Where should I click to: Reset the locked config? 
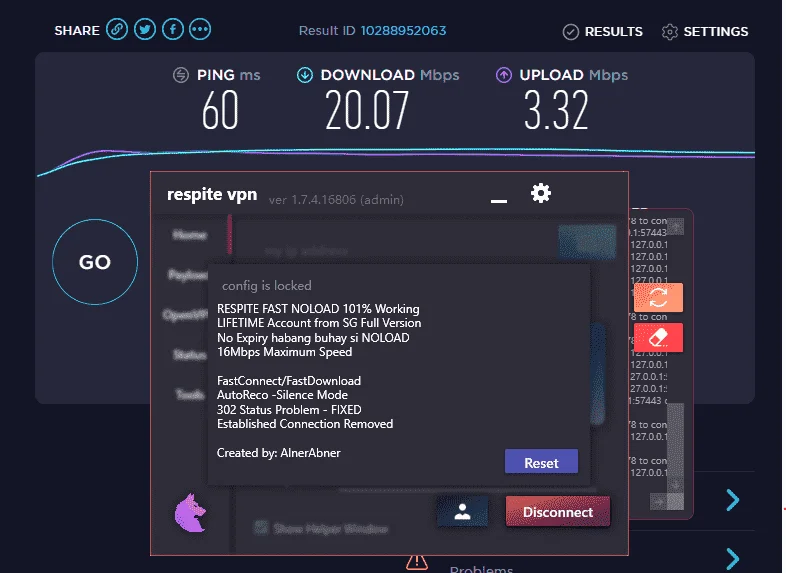point(541,462)
